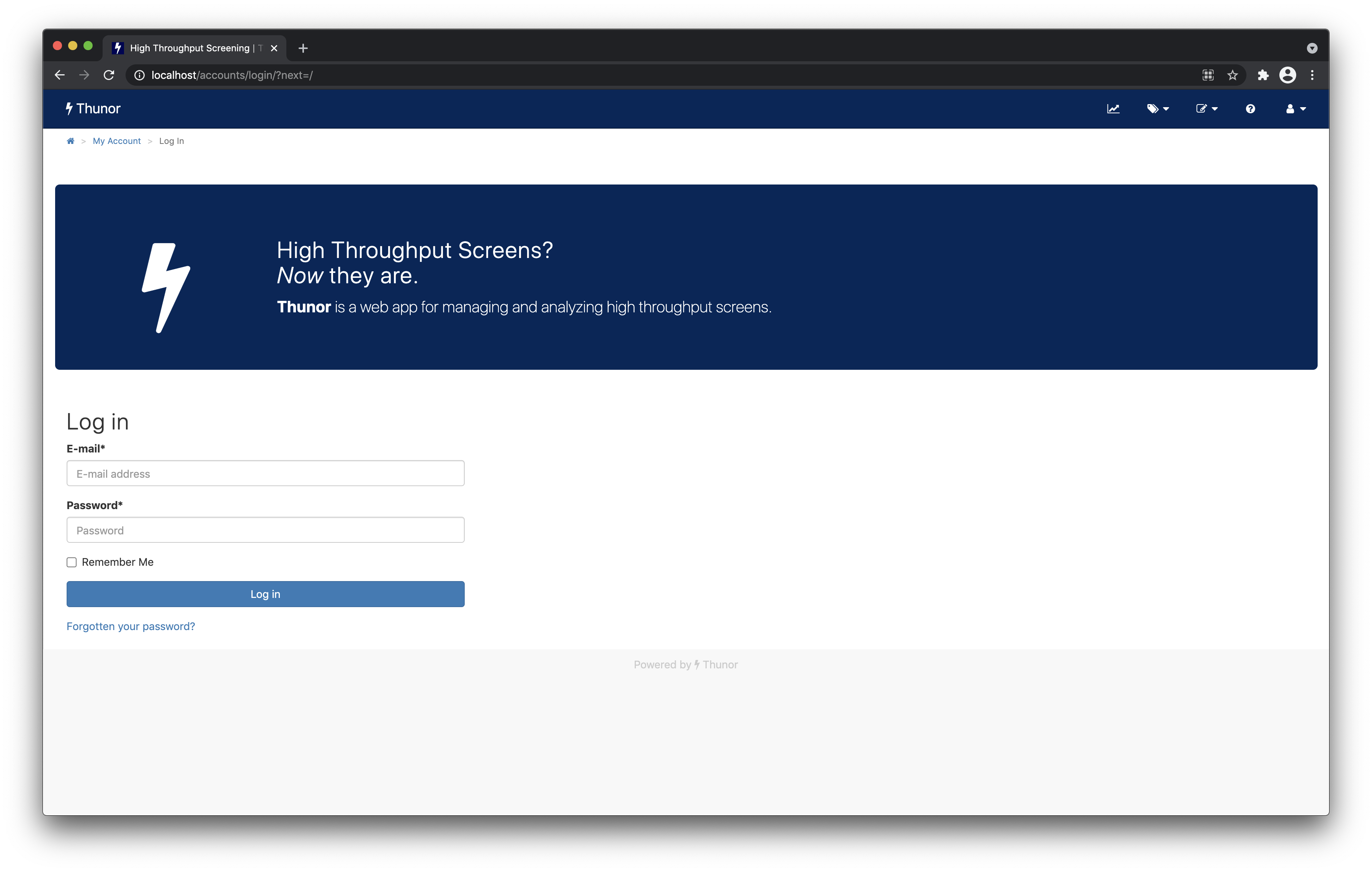Click the lightning bolt in Powered by Thunor
The image size is (1372, 872).
pyautogui.click(x=697, y=664)
